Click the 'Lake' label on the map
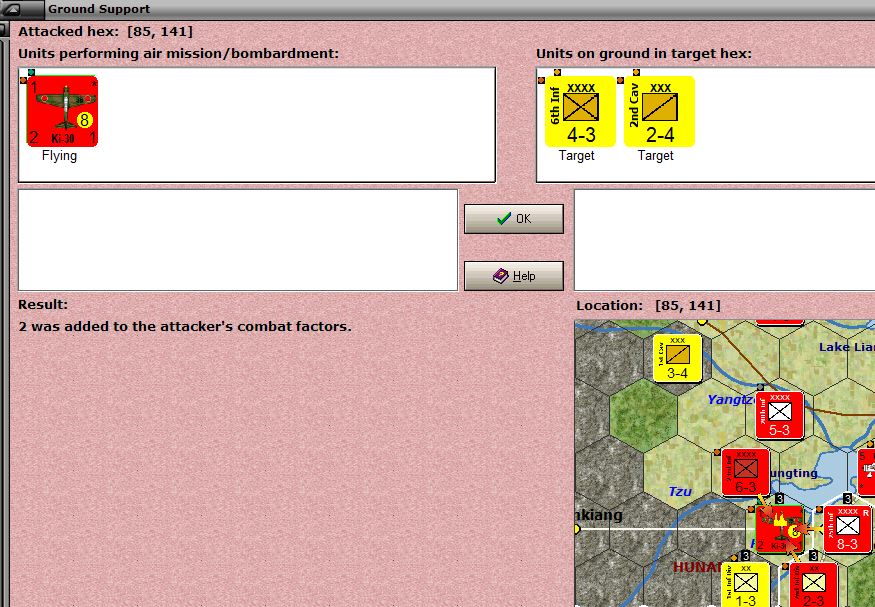The height and width of the screenshot is (607, 875). [x=834, y=347]
